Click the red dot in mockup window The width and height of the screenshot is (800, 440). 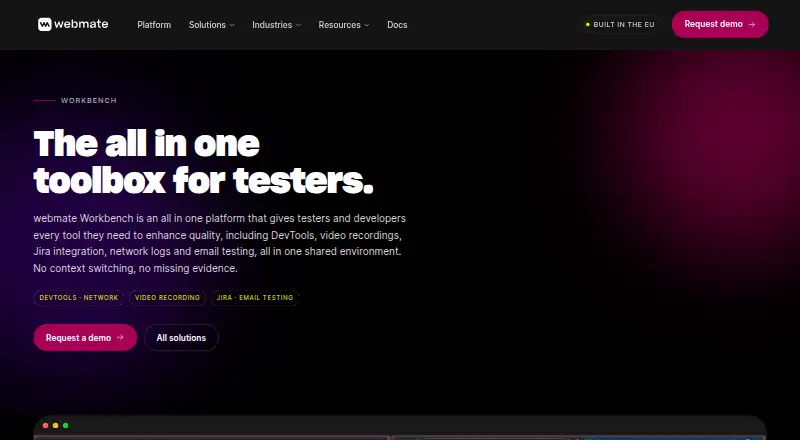(x=45, y=425)
